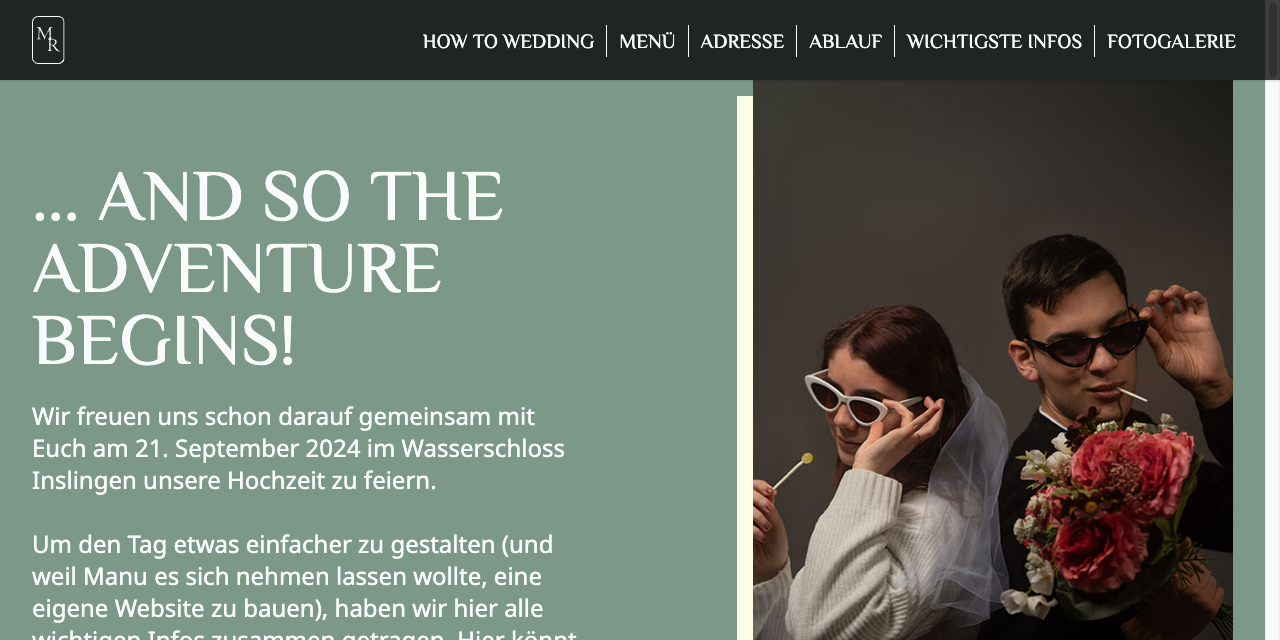Viewport: 1280px width, 640px height.
Task: Open the Fotogalerie page
Action: [1171, 41]
